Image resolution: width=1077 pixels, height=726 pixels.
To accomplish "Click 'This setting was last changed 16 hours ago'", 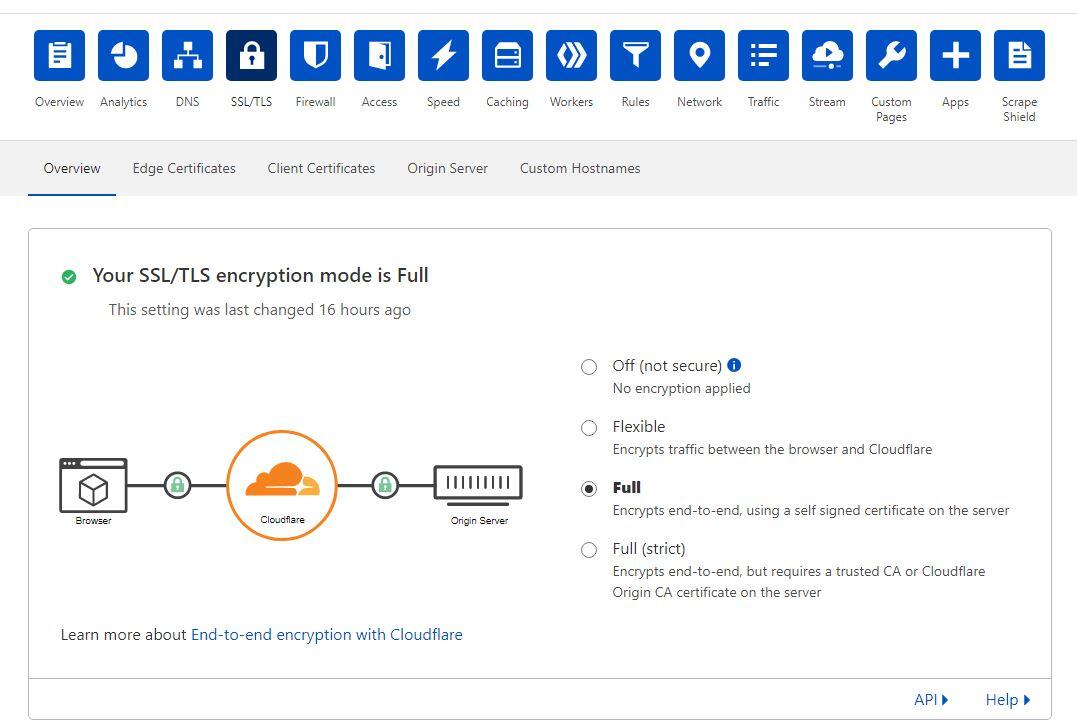I will (x=260, y=310).
